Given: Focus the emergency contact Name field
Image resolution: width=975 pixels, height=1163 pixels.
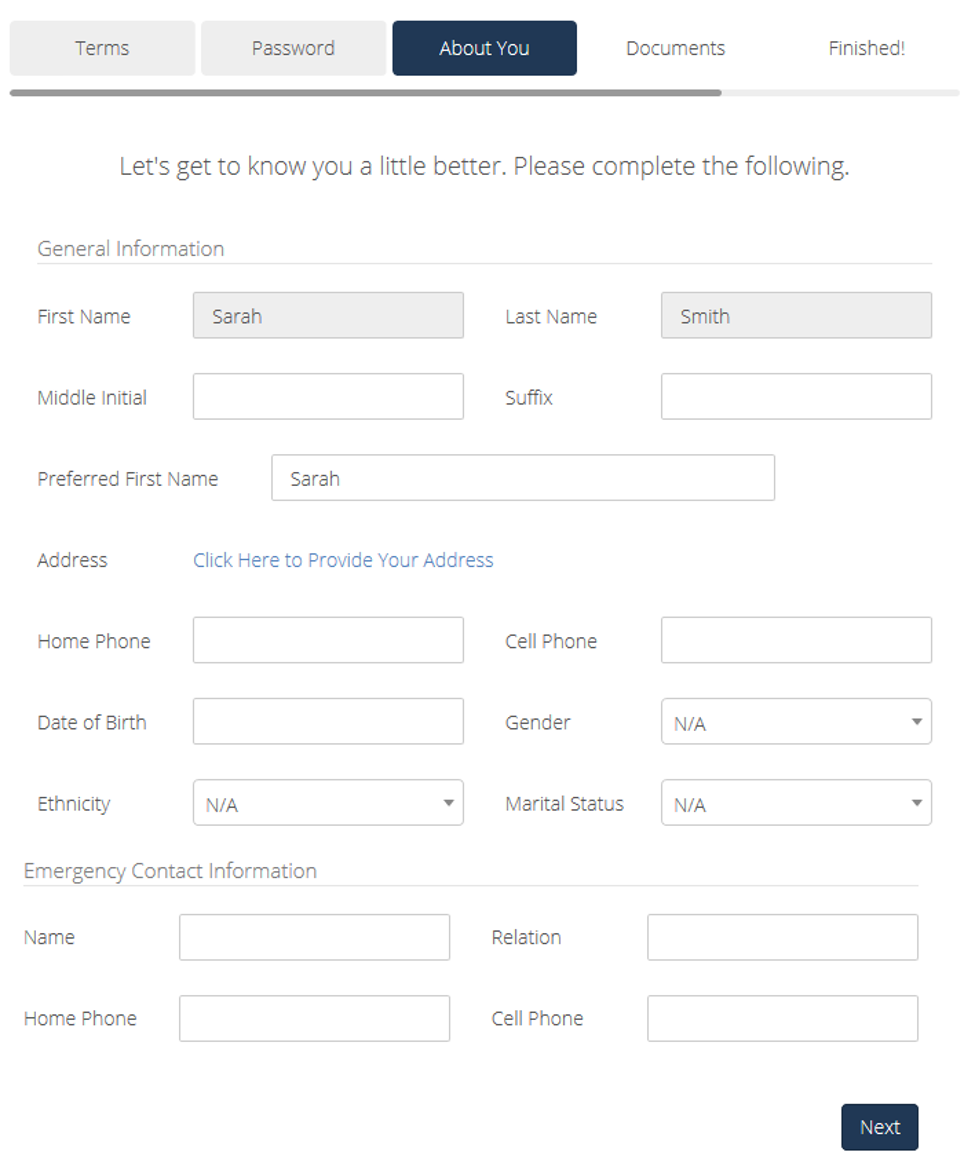Looking at the screenshot, I should (x=314, y=937).
